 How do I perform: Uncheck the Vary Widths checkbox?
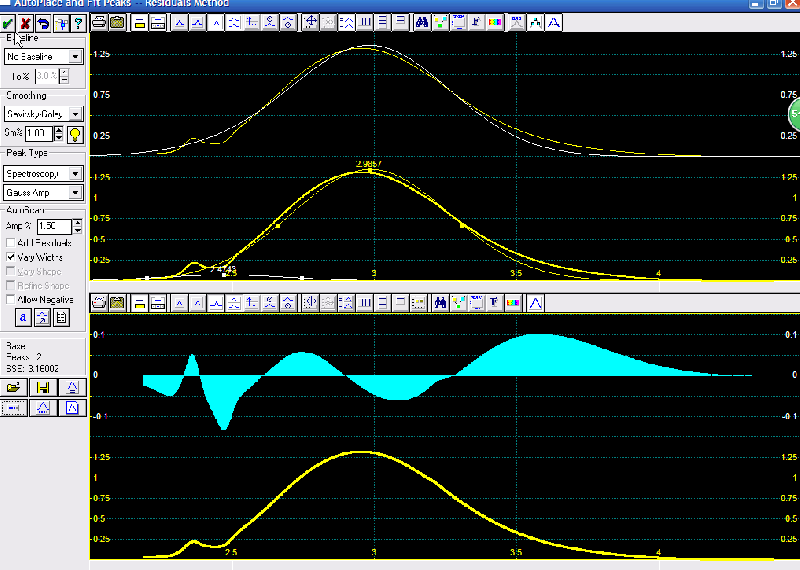(10, 257)
